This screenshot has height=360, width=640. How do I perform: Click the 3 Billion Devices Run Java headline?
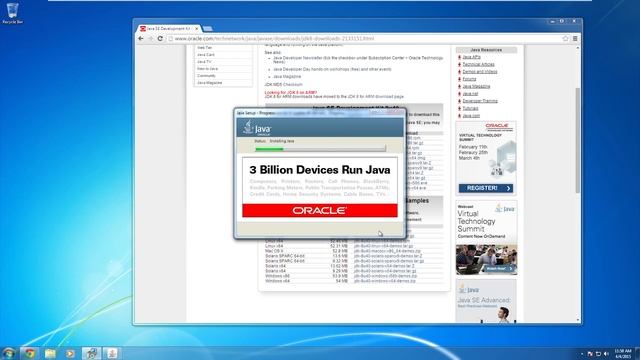pyautogui.click(x=320, y=170)
